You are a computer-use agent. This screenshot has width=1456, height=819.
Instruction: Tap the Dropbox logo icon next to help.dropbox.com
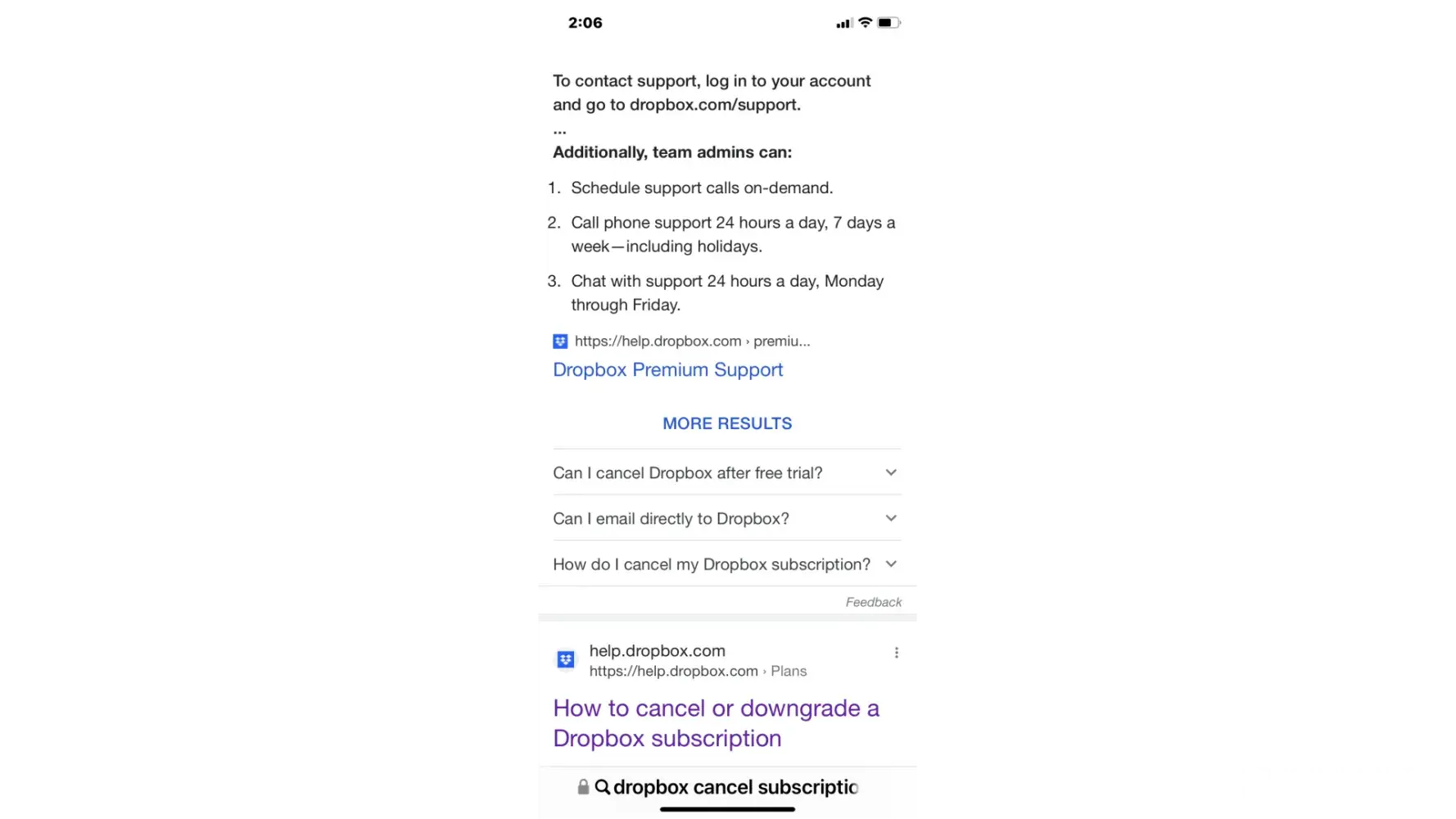(566, 659)
